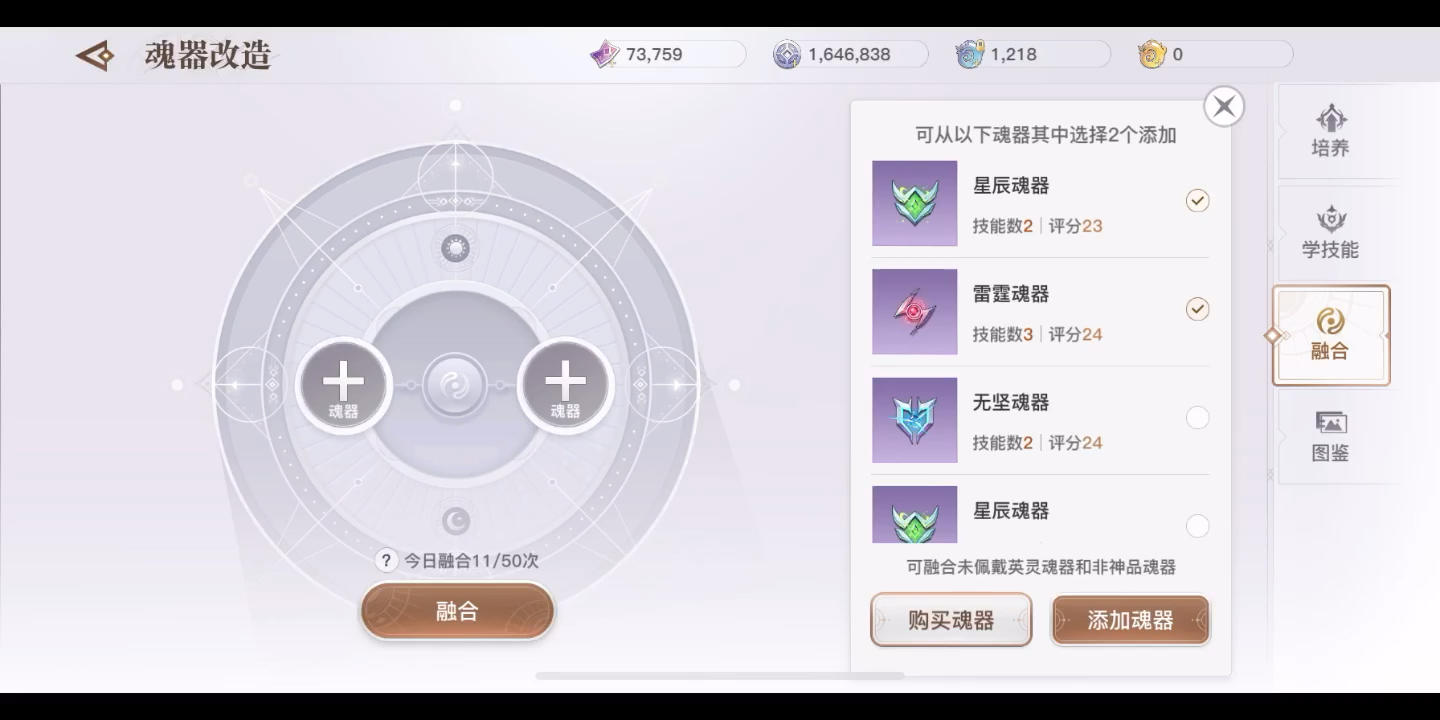Select the 融合 side tab
The height and width of the screenshot is (720, 1440).
click(x=1331, y=335)
